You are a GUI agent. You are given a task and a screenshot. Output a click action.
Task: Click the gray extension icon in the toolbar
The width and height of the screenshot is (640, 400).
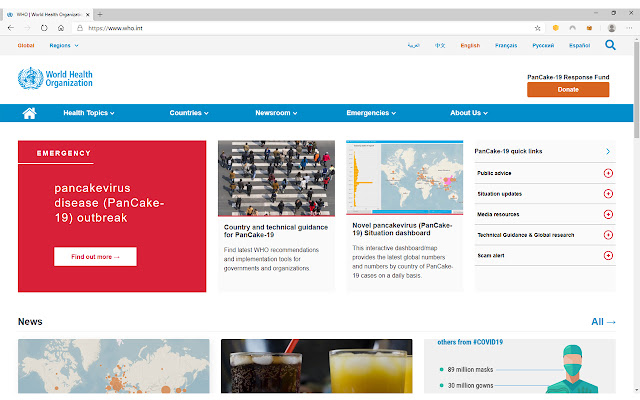coord(573,28)
